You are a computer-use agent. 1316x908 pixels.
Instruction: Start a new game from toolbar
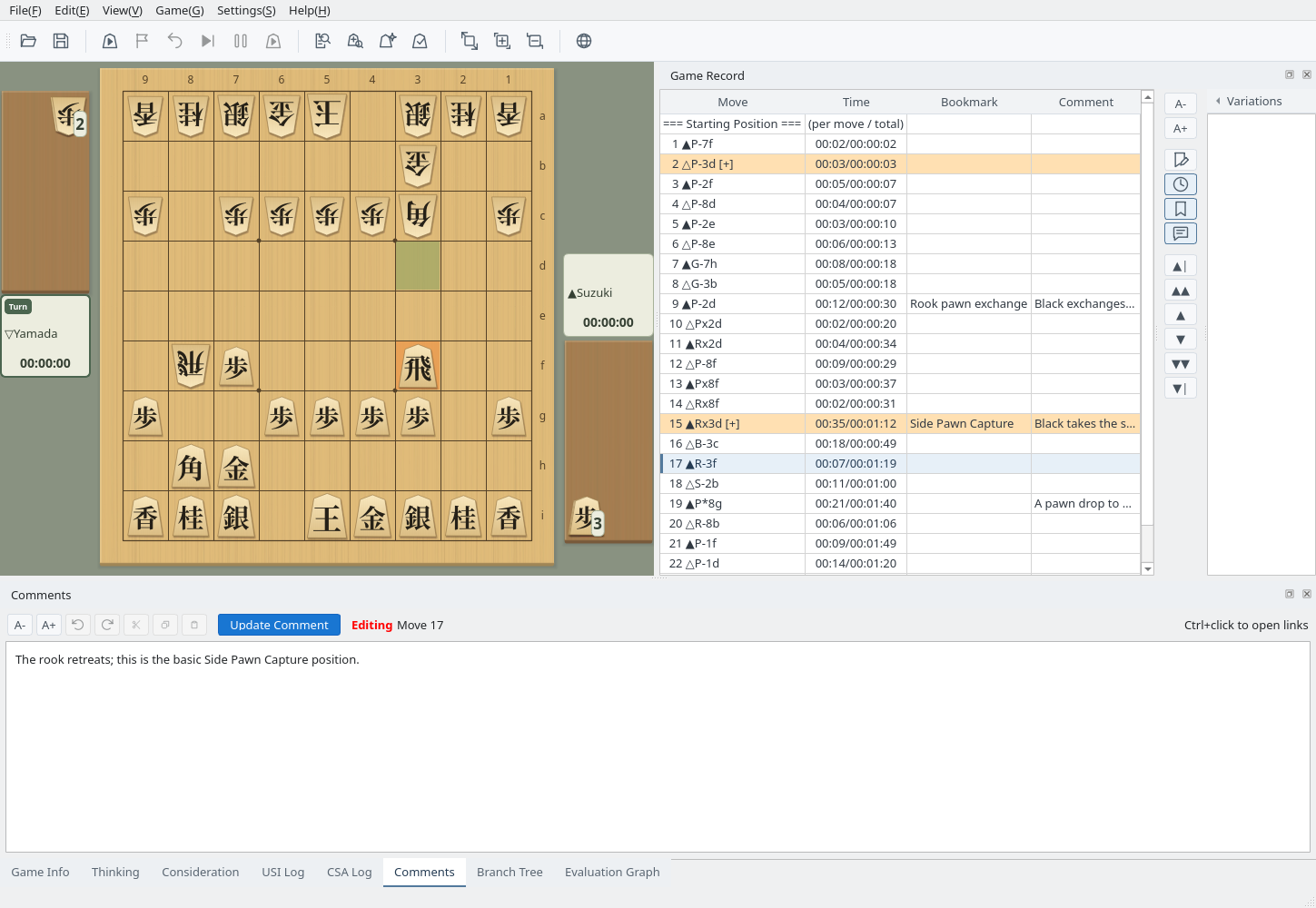[110, 41]
